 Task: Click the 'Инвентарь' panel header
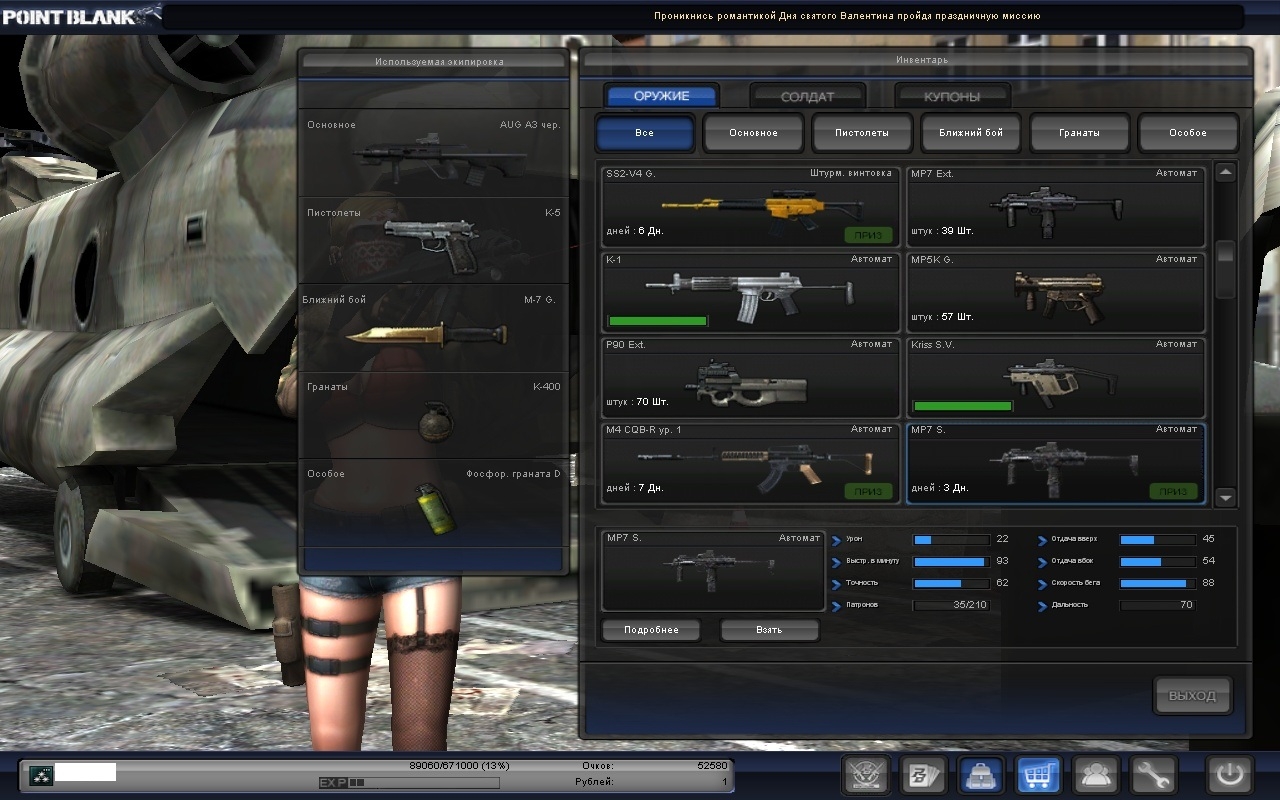[916, 60]
